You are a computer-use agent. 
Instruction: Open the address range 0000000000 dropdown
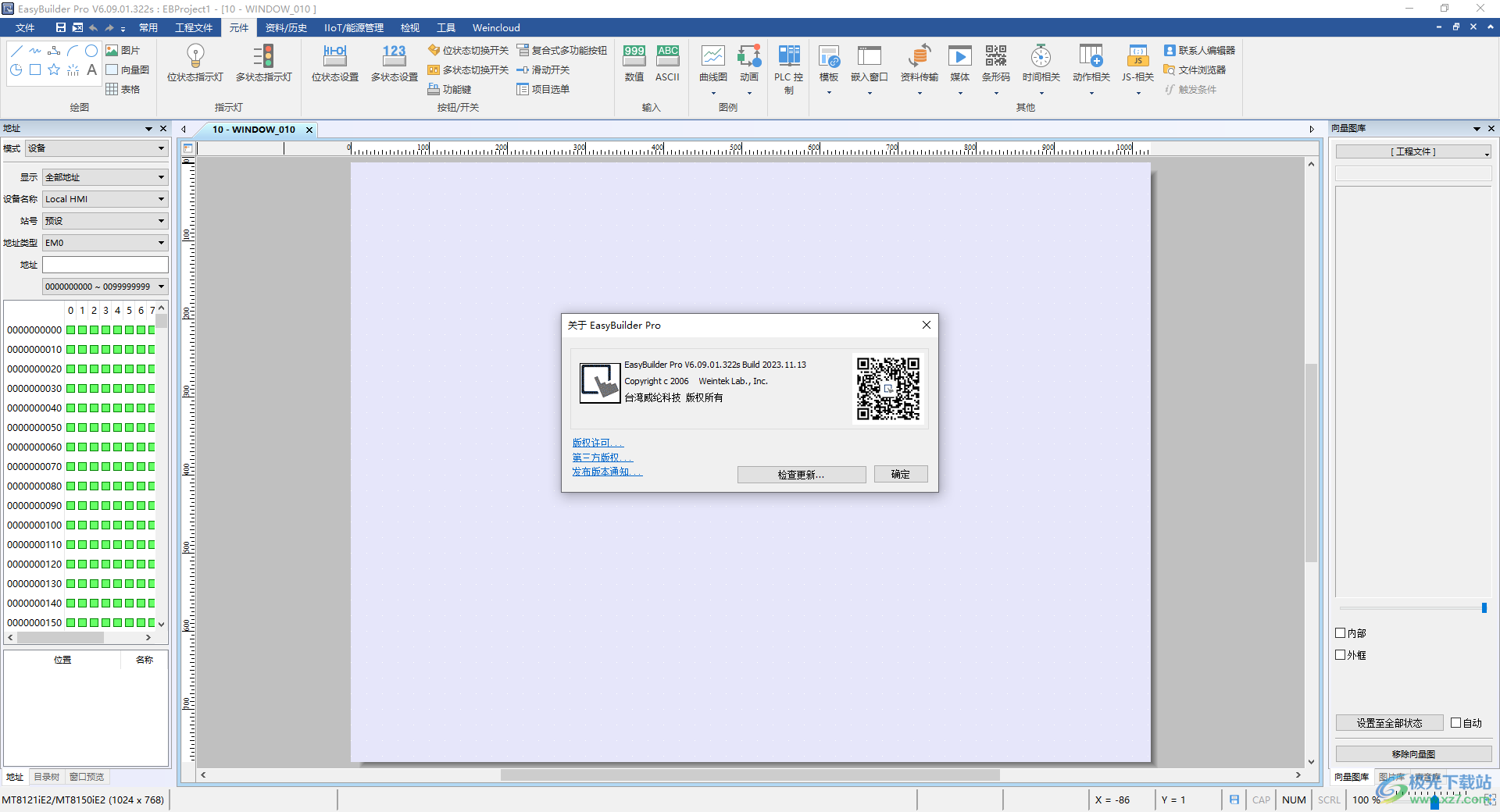[x=105, y=287]
